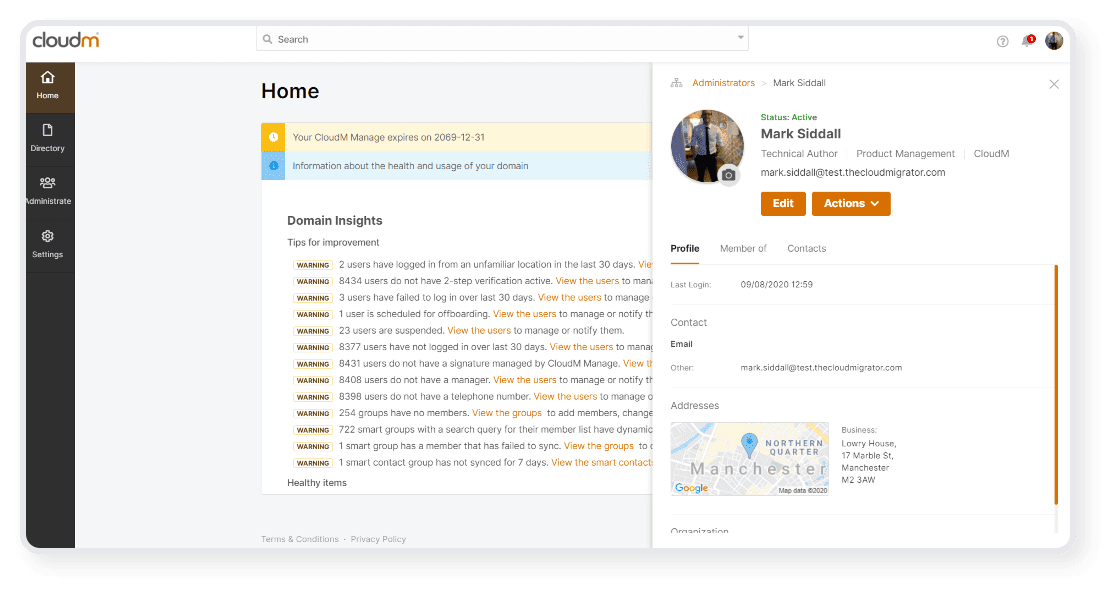
Task: Close the Mark Siddall profile panel
Action: pos(1053,85)
